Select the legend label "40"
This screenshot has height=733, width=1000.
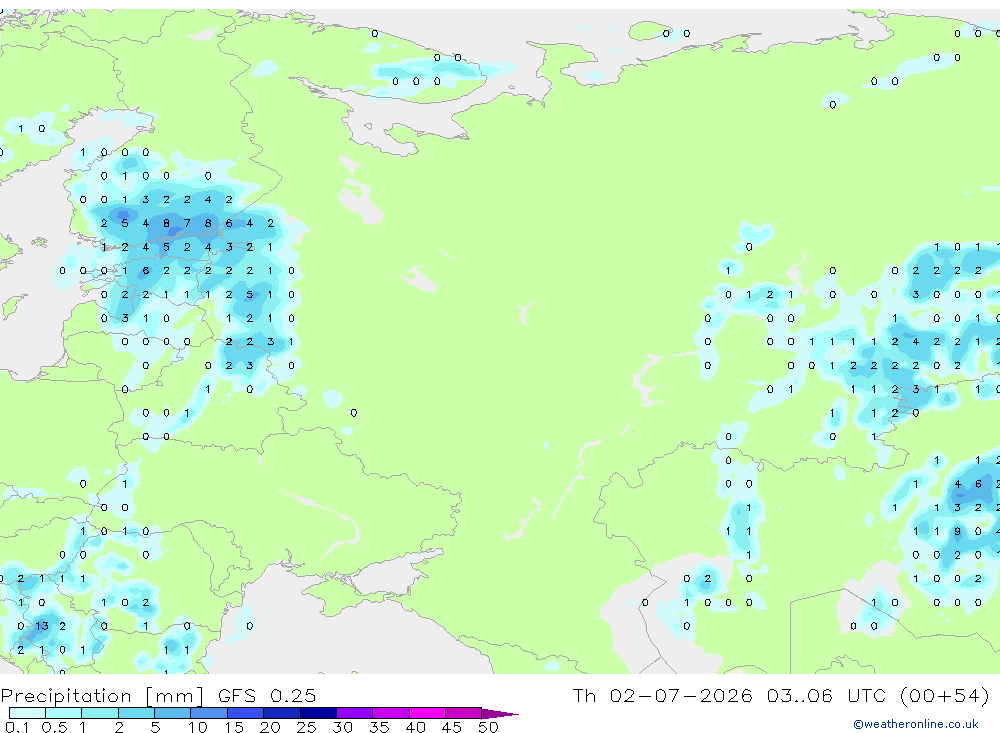coord(415,727)
